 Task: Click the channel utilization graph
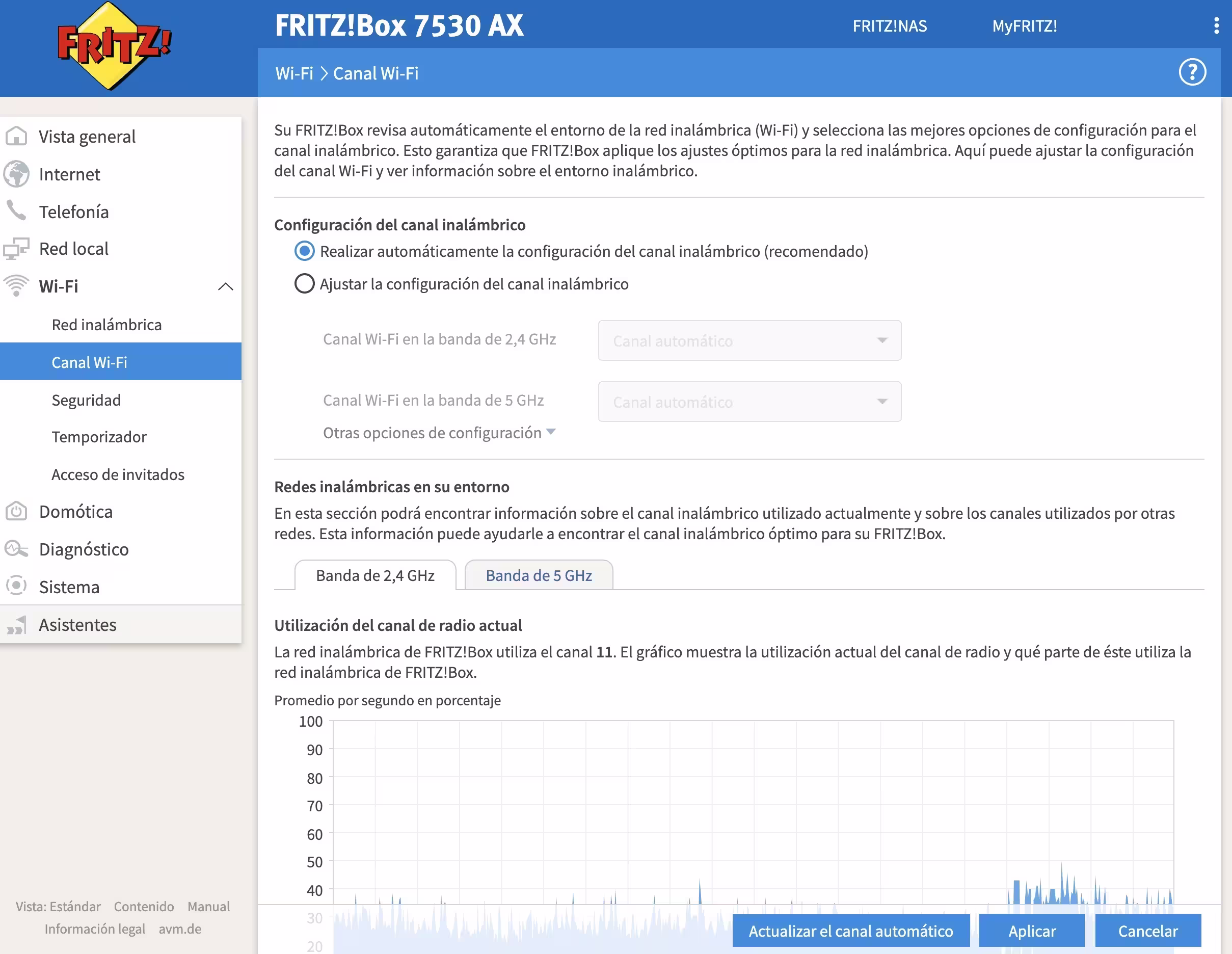pyautogui.click(x=753, y=812)
